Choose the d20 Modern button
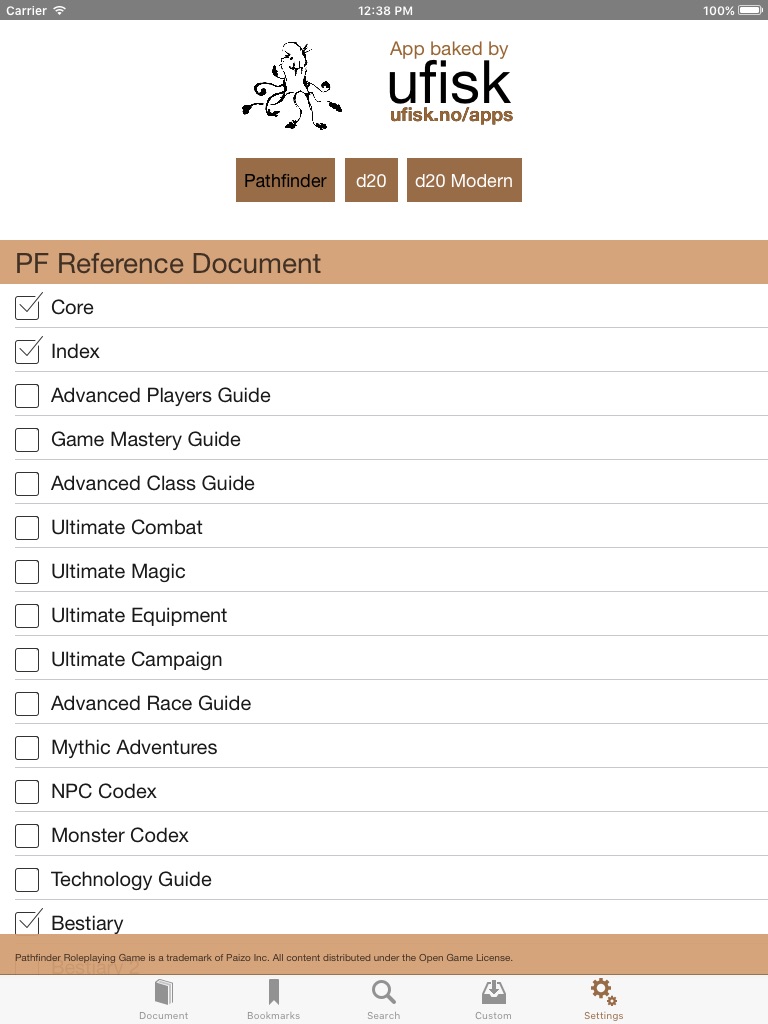This screenshot has height=1024, width=768. click(464, 180)
